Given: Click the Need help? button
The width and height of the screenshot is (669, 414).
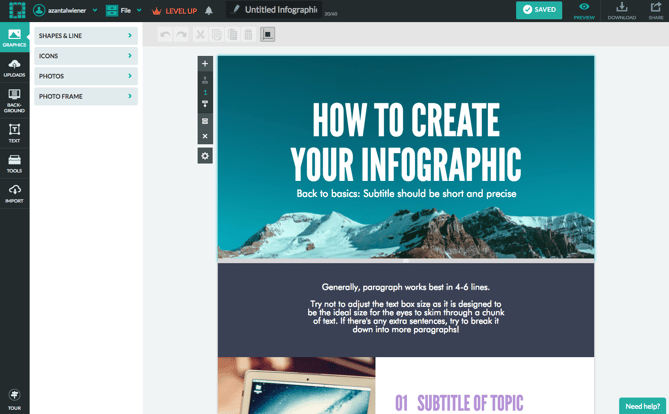Looking at the screenshot, I should click(x=642, y=405).
